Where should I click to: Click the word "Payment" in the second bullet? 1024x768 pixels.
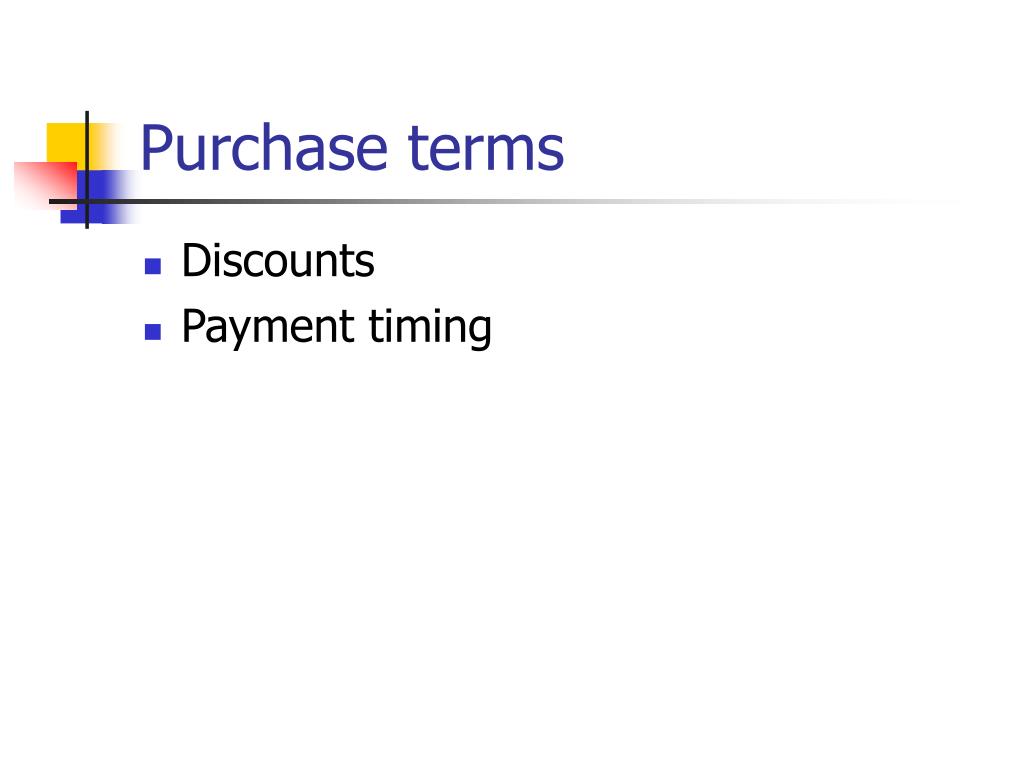coord(268,328)
